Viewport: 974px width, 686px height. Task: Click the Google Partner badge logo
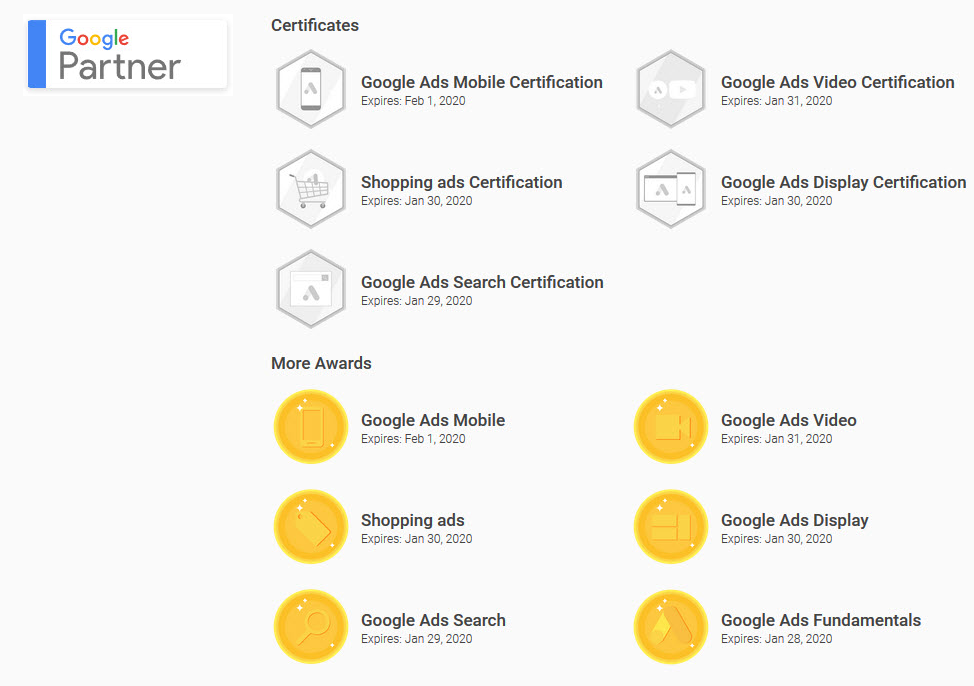click(x=128, y=54)
